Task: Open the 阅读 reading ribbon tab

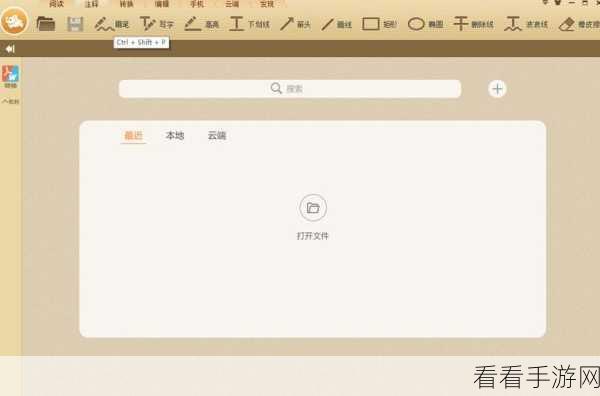Action: click(x=56, y=4)
